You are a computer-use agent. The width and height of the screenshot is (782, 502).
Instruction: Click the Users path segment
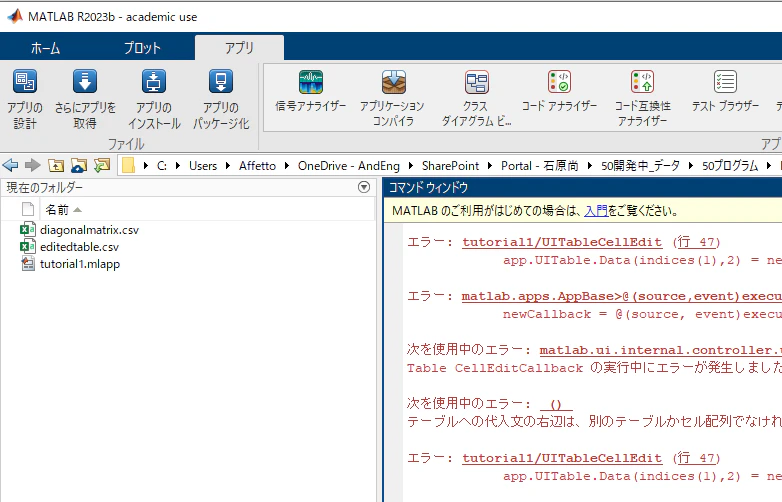tap(203, 166)
